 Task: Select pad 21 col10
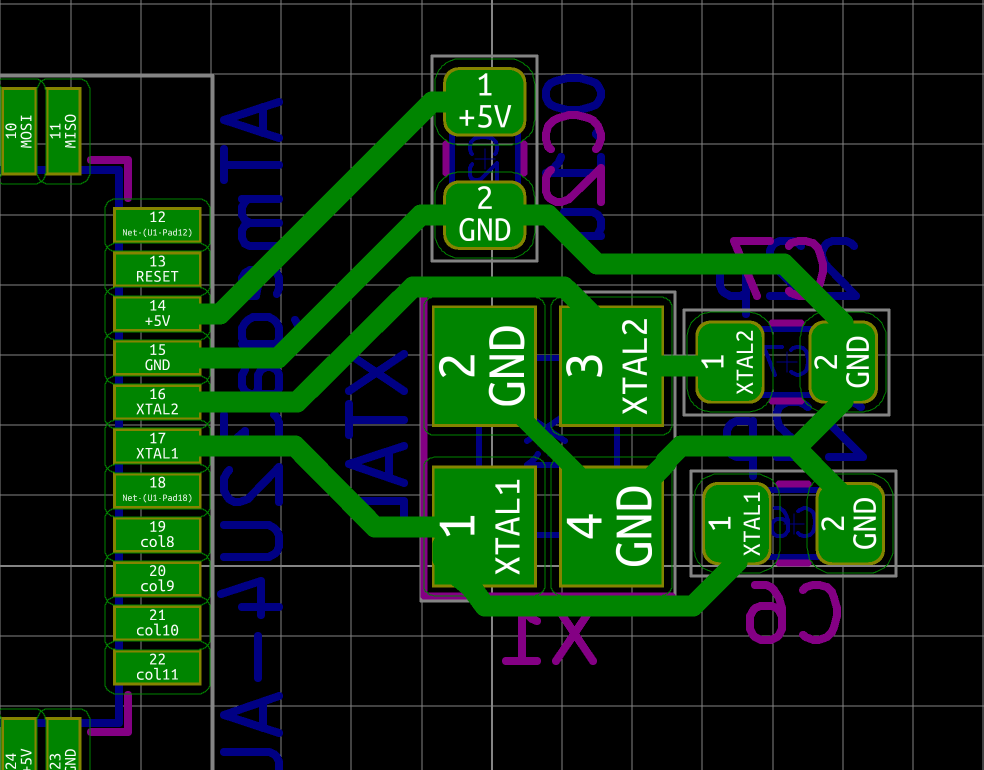click(x=157, y=623)
